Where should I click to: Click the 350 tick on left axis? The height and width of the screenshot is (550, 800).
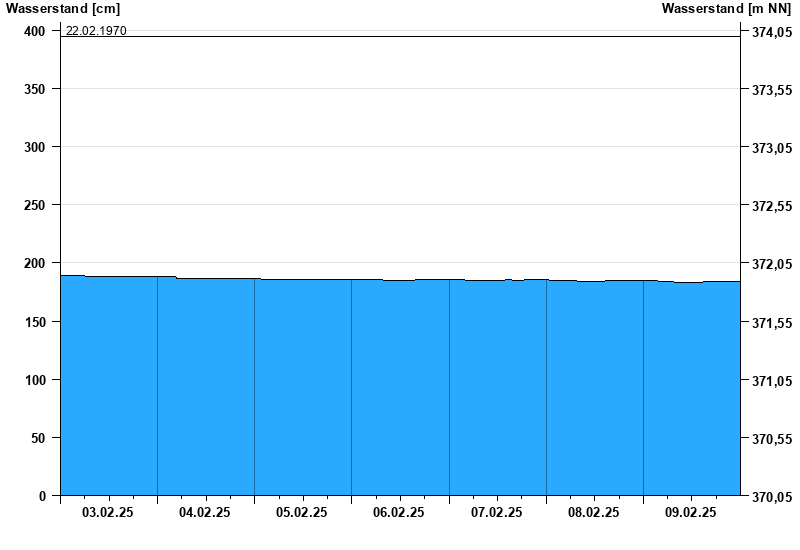point(35,89)
